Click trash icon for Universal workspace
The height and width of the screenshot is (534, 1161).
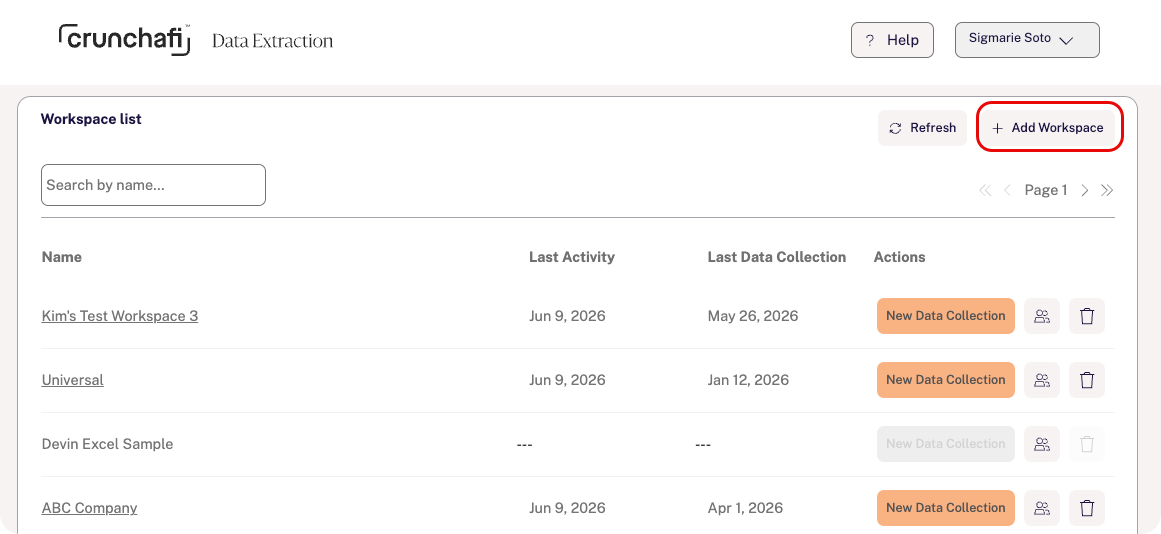1087,380
